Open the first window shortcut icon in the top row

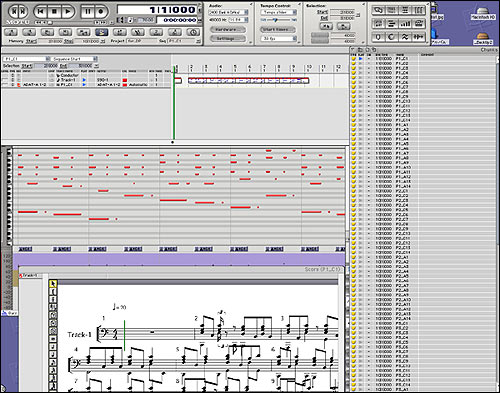(378, 10)
